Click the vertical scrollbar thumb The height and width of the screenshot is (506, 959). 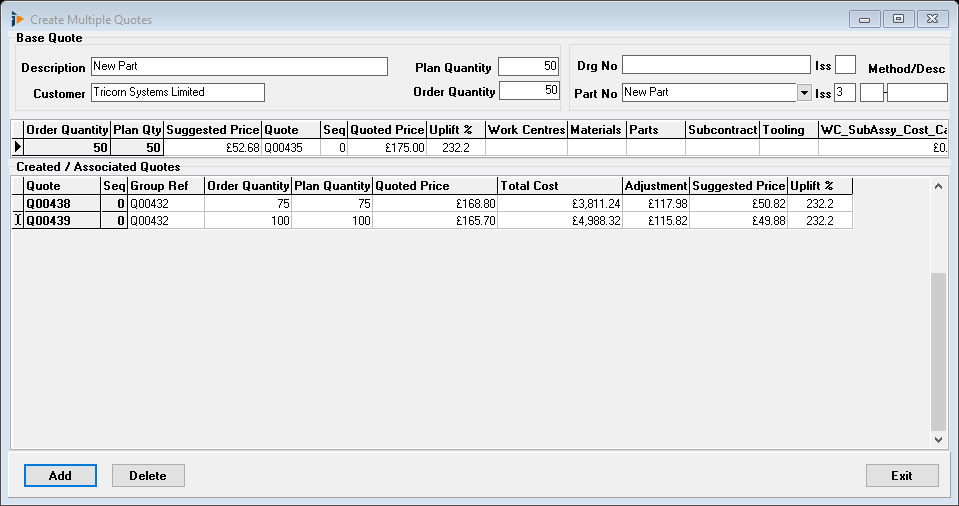937,350
